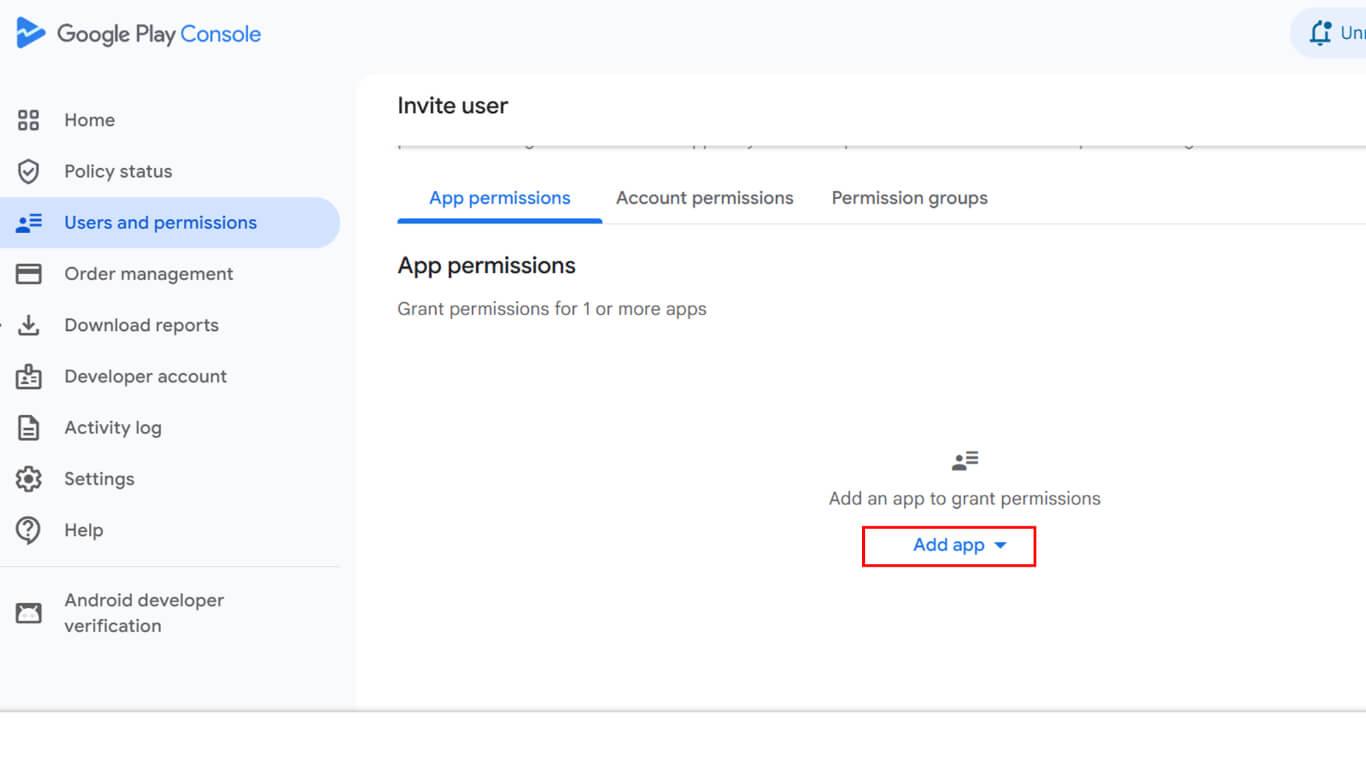
Task: Click the Settings gear icon
Action: 29,479
